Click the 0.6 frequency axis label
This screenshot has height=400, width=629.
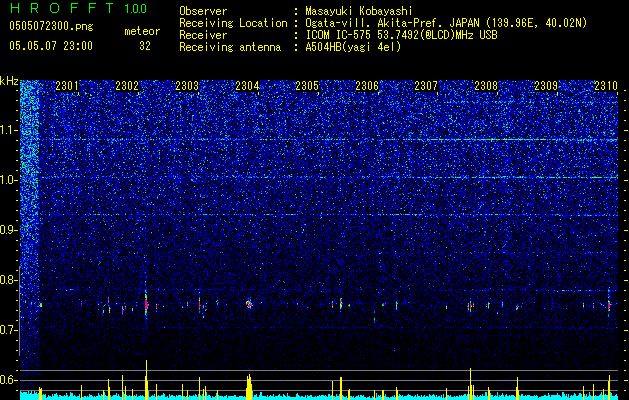click(9, 380)
